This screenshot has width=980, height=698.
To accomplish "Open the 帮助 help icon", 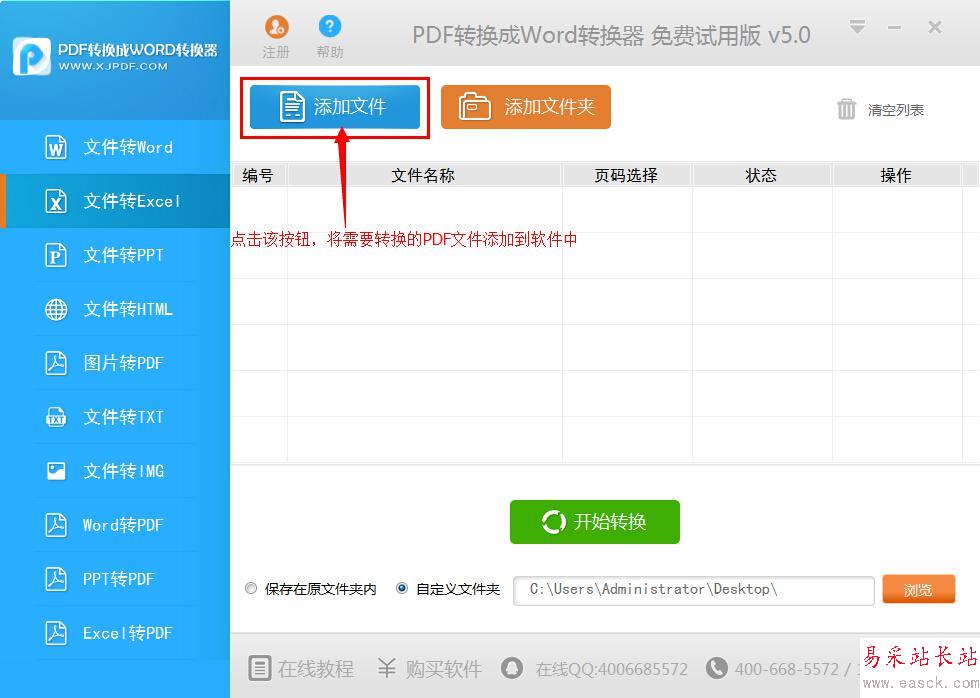I will click(329, 26).
